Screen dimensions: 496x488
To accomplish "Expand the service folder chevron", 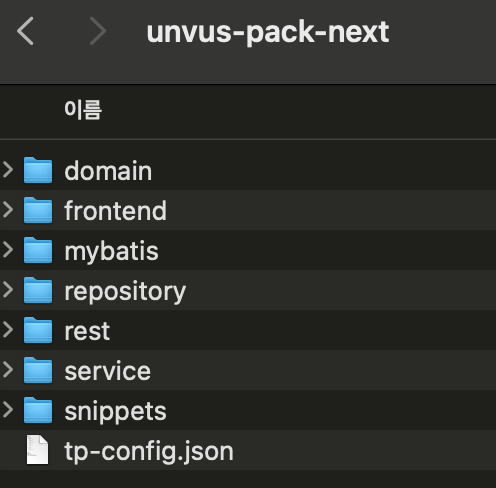I will (x=8, y=369).
